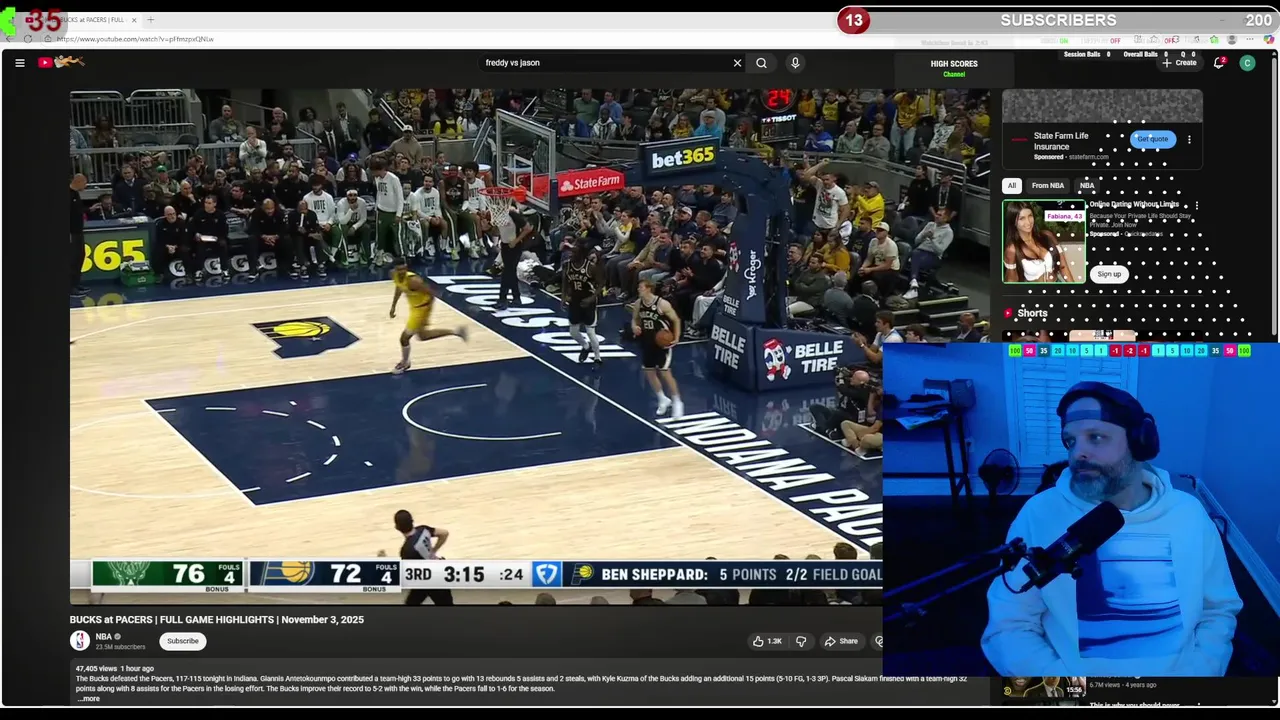Click the 23.5M subscribers text
Viewport: 1280px width, 720px height.
click(x=120, y=647)
